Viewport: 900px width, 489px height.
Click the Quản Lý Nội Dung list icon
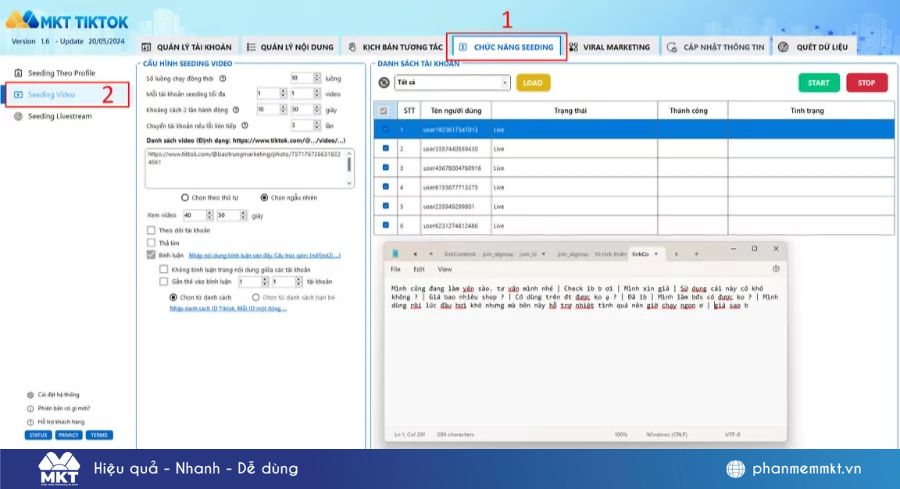[x=251, y=47]
